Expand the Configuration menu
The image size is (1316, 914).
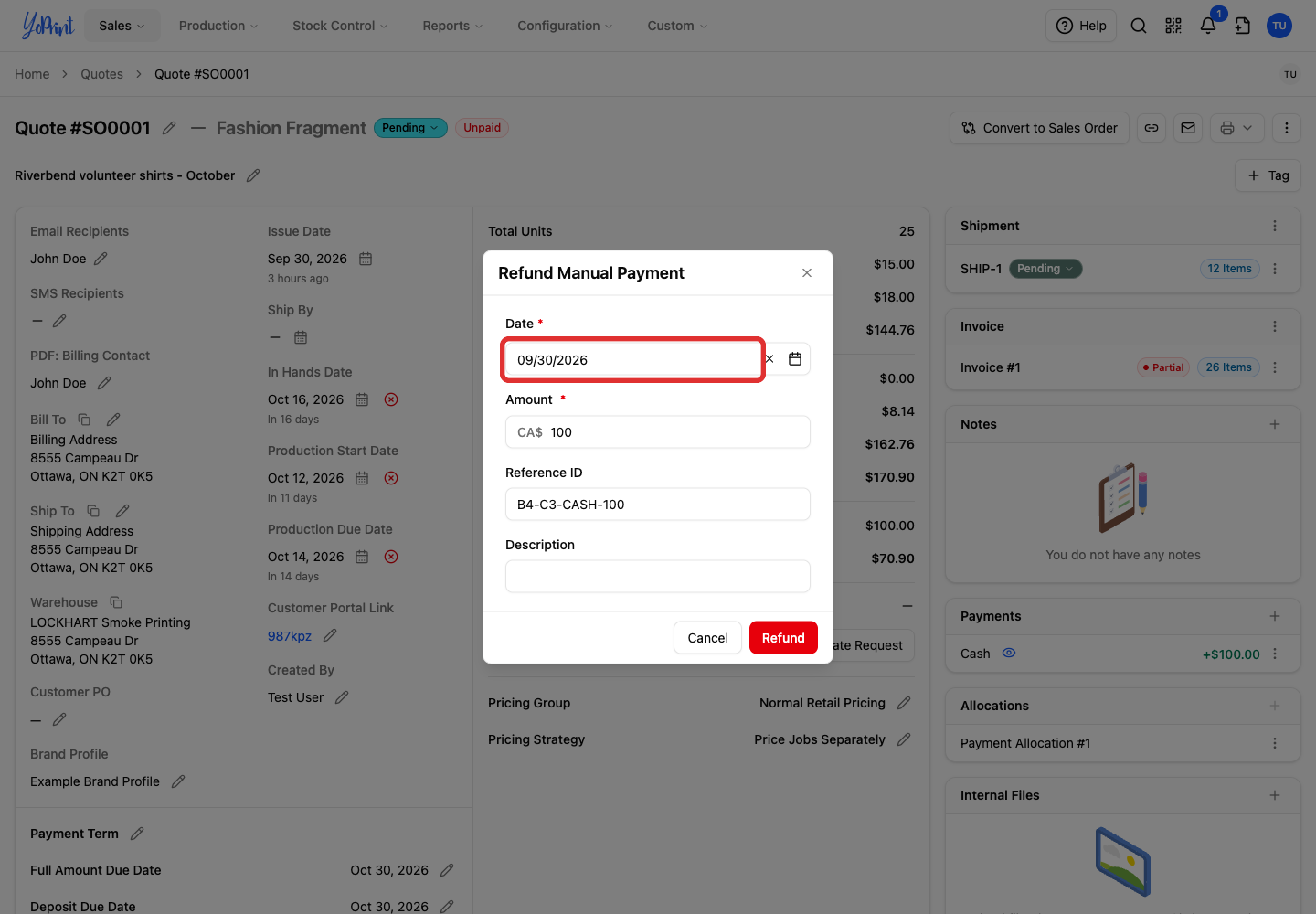click(565, 26)
